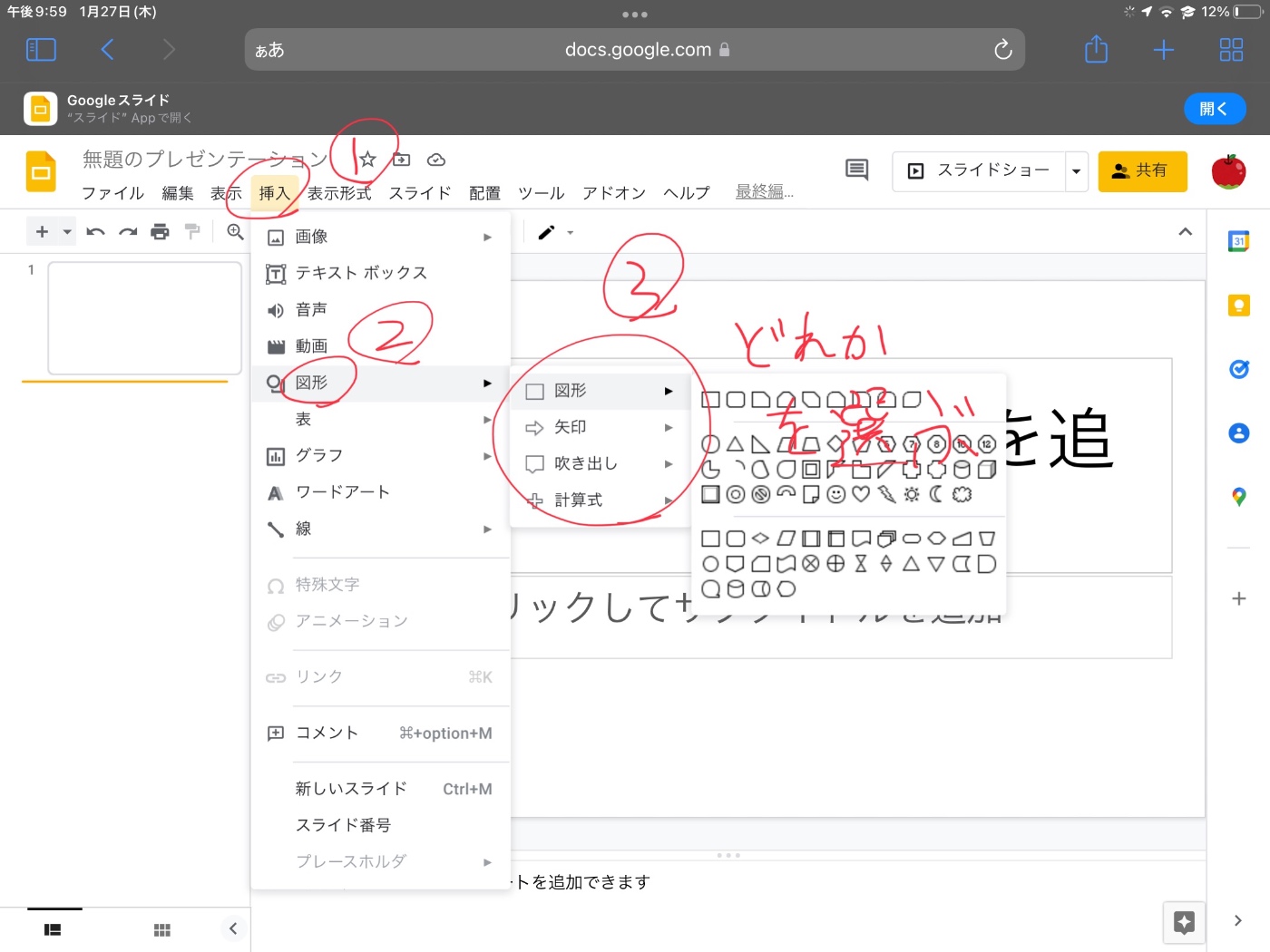Viewport: 1270px width, 952px height.
Task: Get add-ons with the plus icon
Action: click(x=1238, y=598)
